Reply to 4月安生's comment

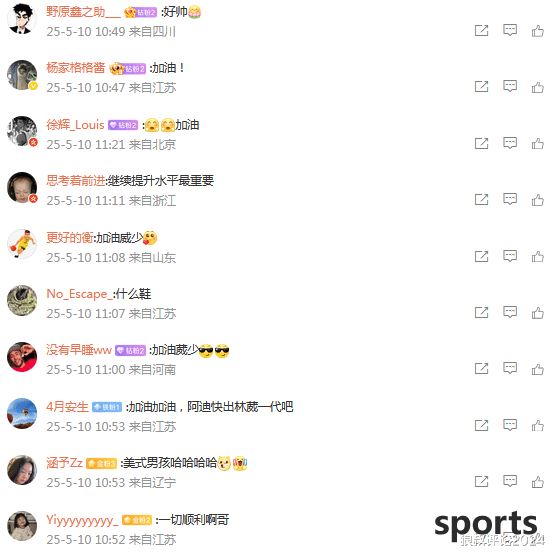[510, 425]
